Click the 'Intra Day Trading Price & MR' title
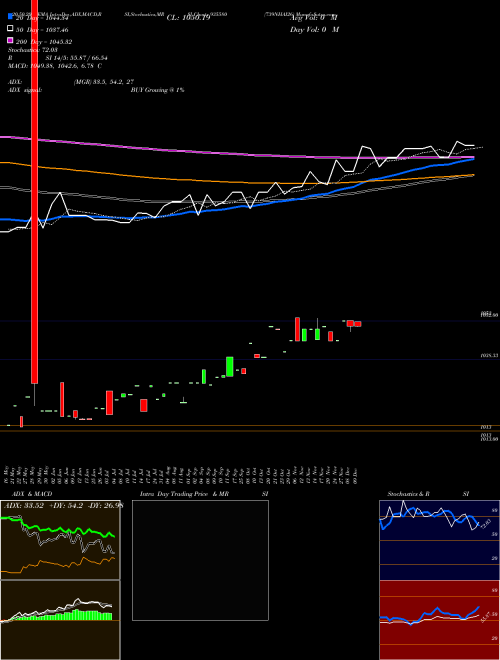500x660 pixels. coord(184,494)
